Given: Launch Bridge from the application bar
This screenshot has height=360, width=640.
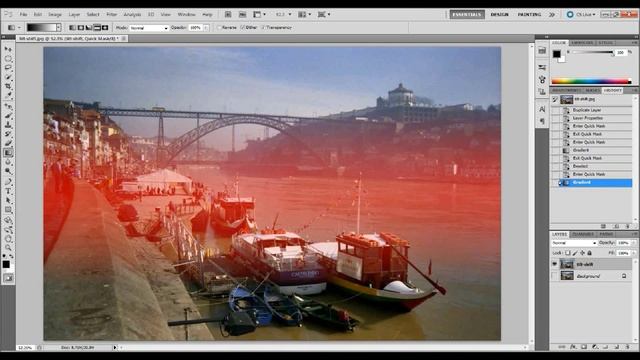Looking at the screenshot, I should tap(228, 14).
